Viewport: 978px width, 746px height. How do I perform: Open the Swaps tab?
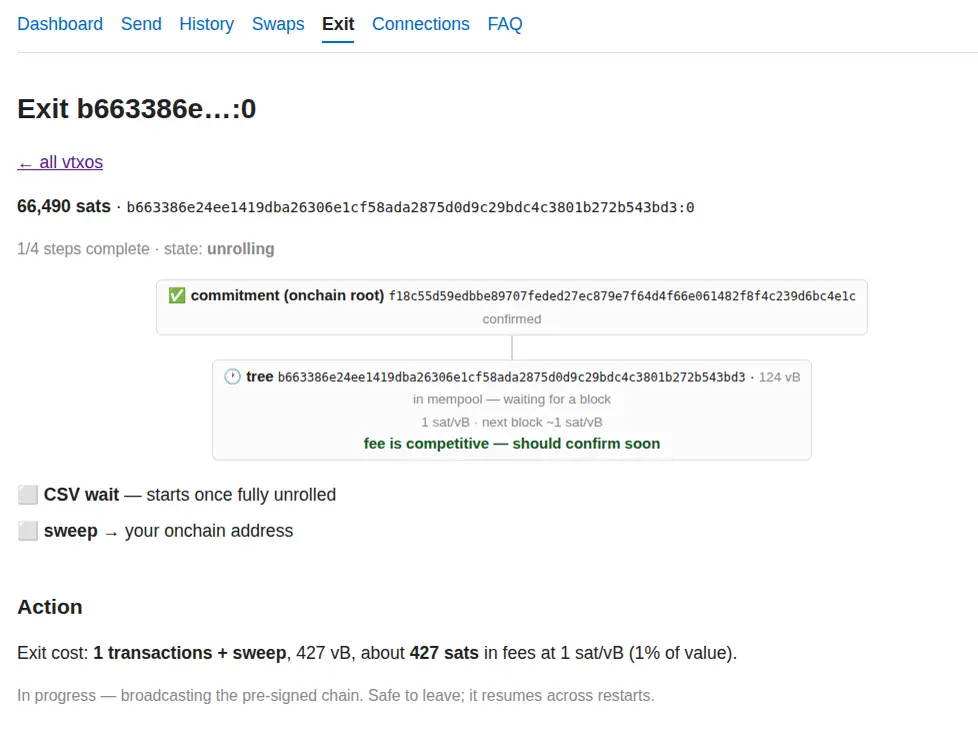(278, 24)
